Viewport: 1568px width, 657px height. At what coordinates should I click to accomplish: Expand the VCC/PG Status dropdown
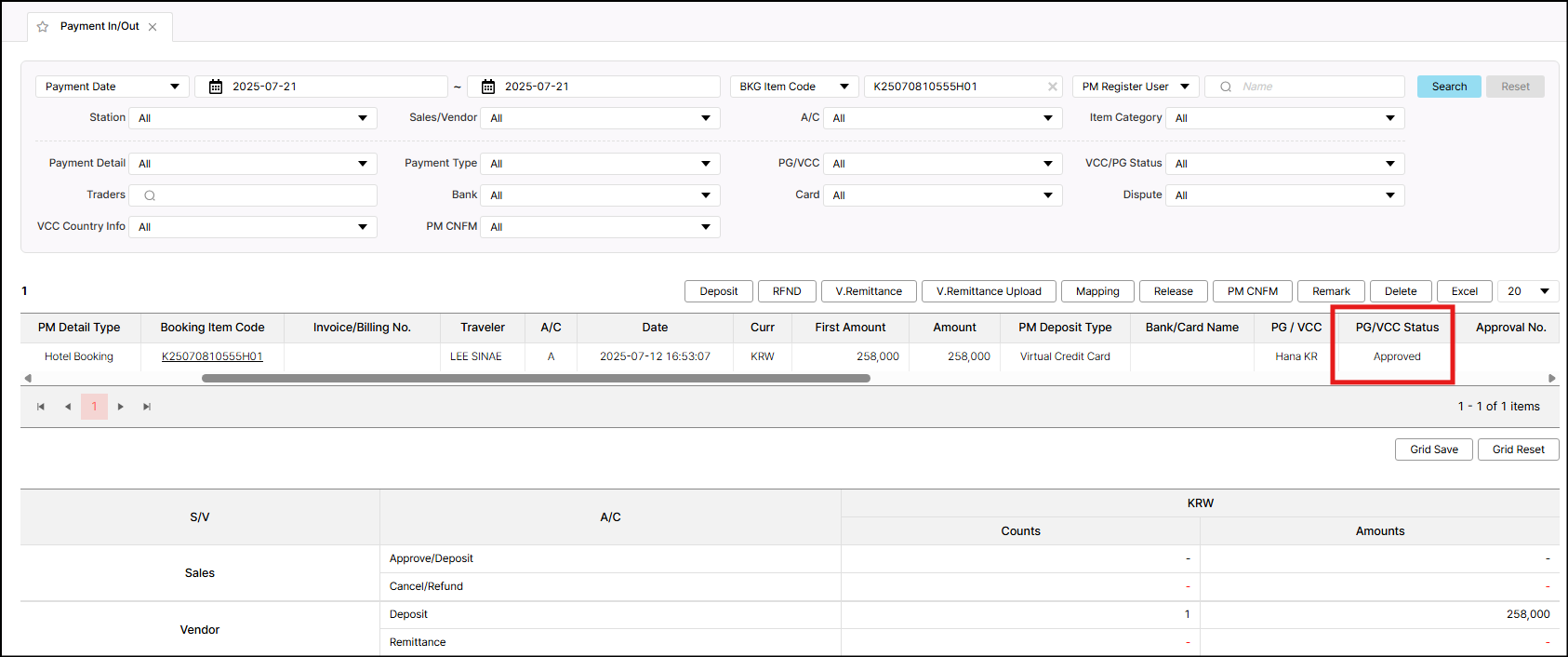tap(1284, 164)
